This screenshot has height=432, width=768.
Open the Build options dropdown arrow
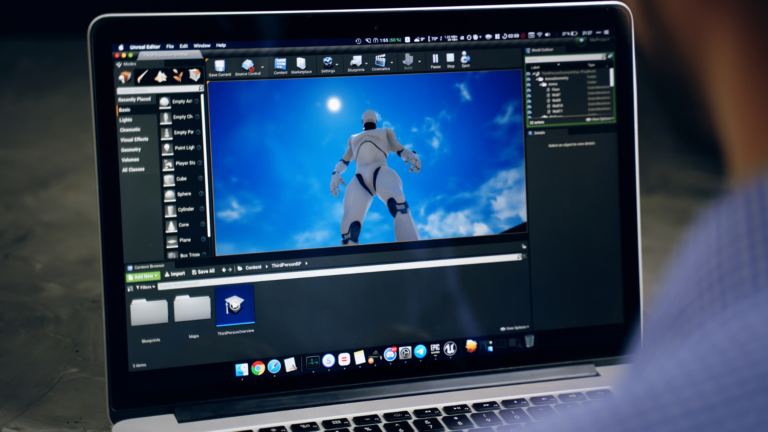point(420,62)
